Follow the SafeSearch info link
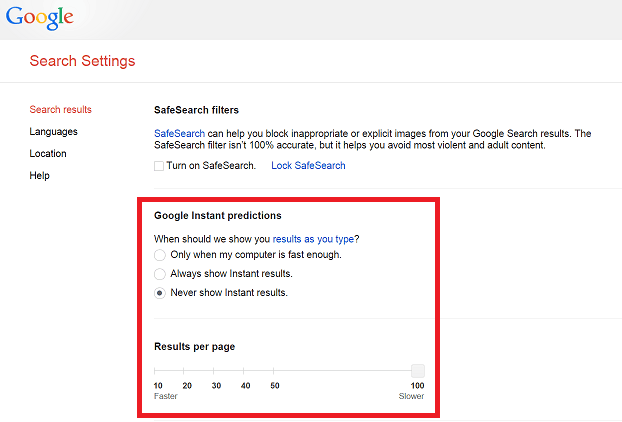Image resolution: width=622 pixels, height=422 pixels. click(x=179, y=133)
